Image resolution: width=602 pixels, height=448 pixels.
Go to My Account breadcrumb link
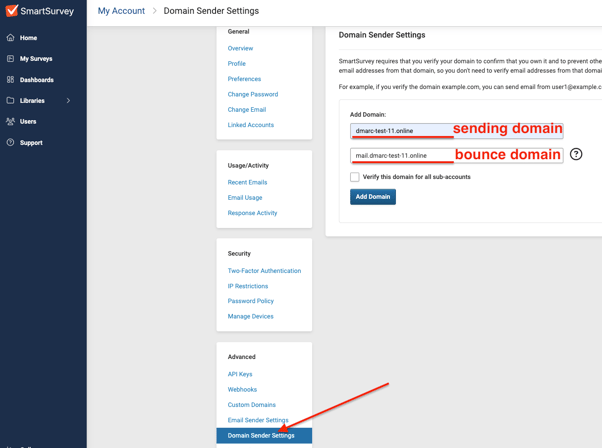click(x=121, y=11)
